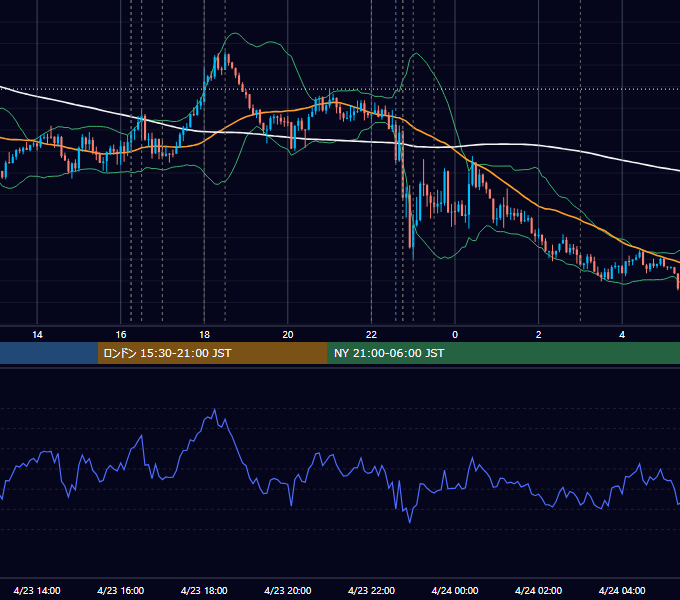This screenshot has width=680, height=600.
Task: Click the 4 hour label on time axis
Action: pyautogui.click(x=622, y=335)
